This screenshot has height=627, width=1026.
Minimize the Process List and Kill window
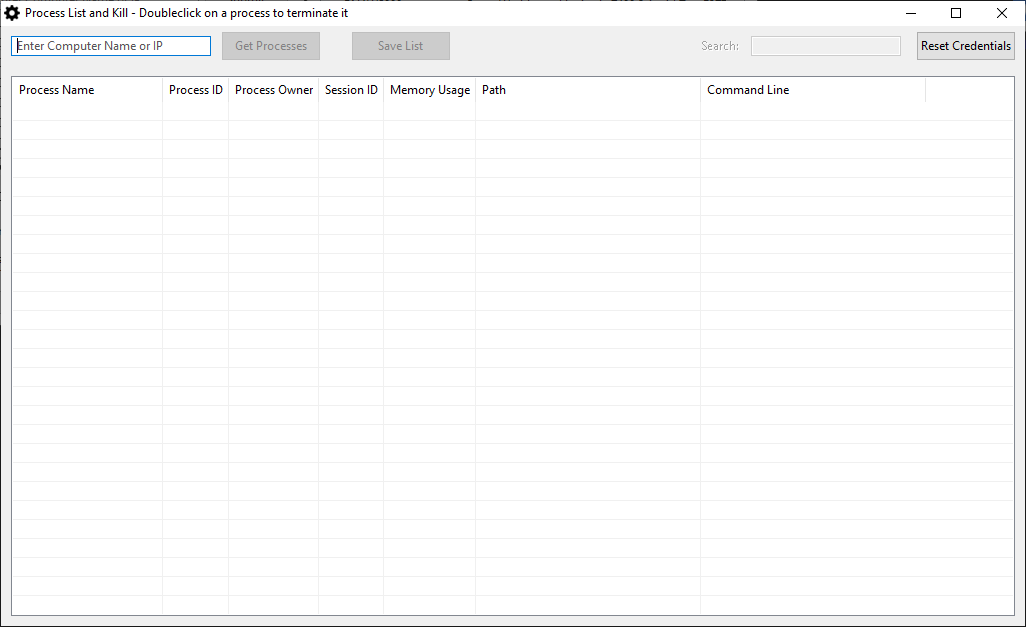tap(910, 13)
